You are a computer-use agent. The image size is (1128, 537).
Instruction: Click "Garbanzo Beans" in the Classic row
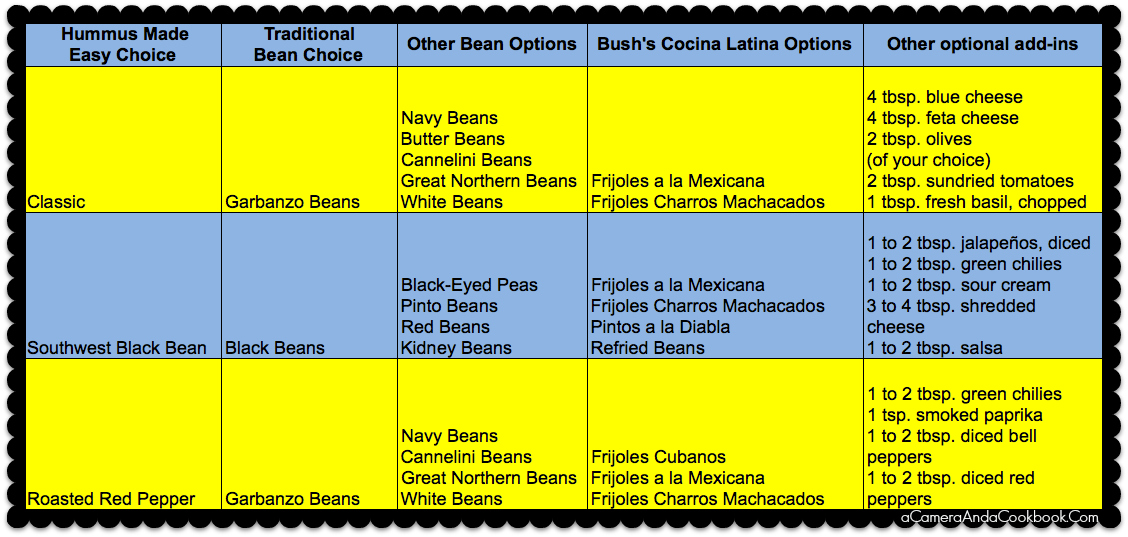(292, 202)
